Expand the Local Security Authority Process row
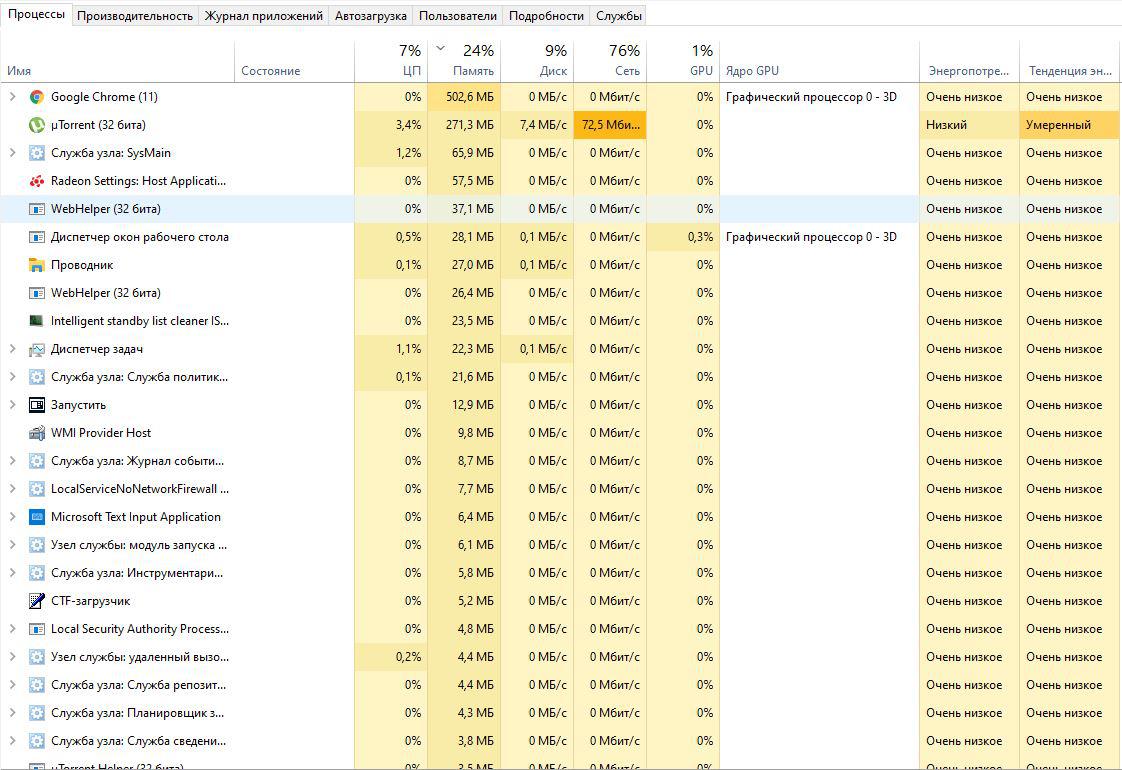 click(13, 629)
